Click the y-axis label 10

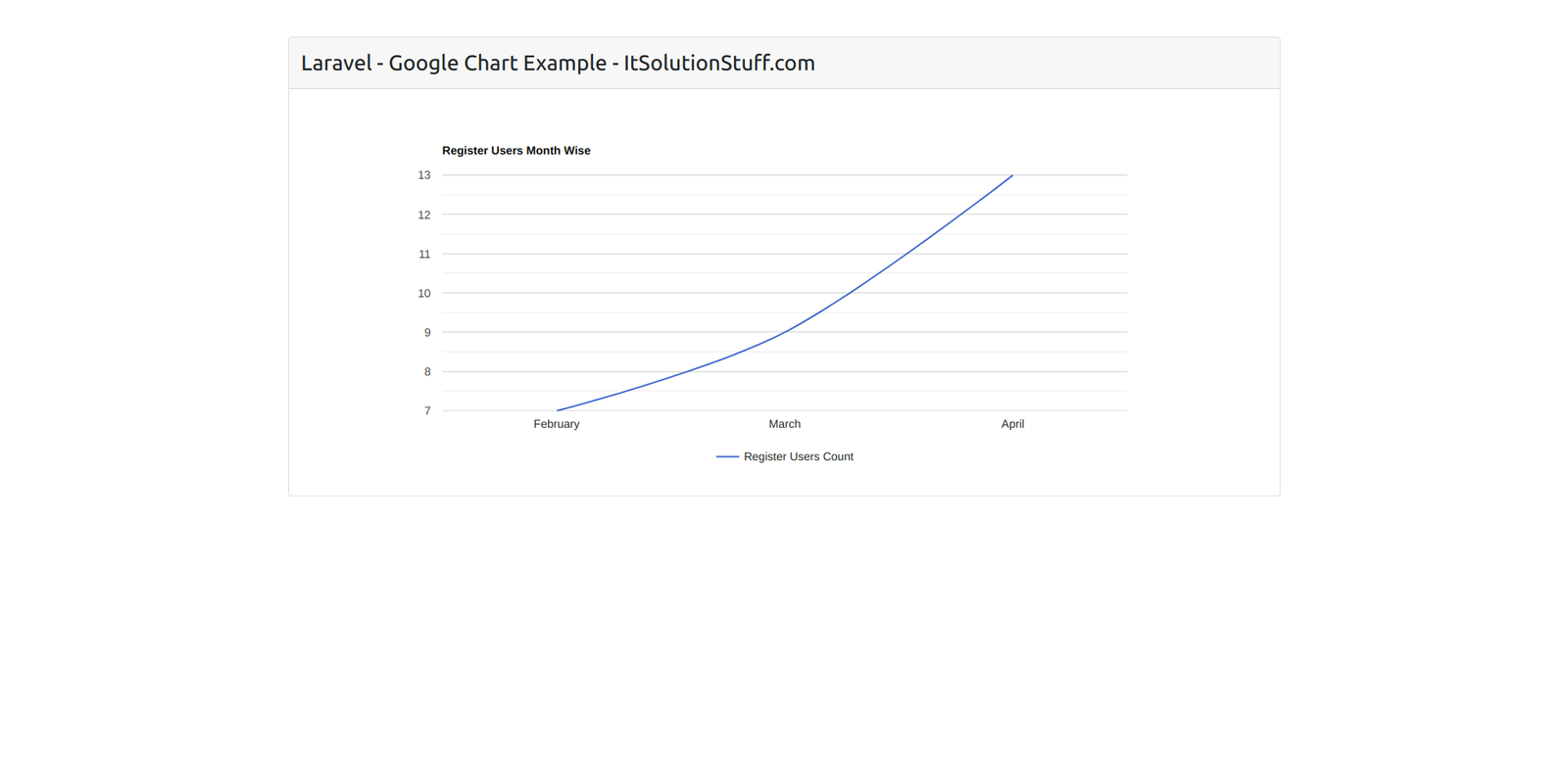point(424,293)
